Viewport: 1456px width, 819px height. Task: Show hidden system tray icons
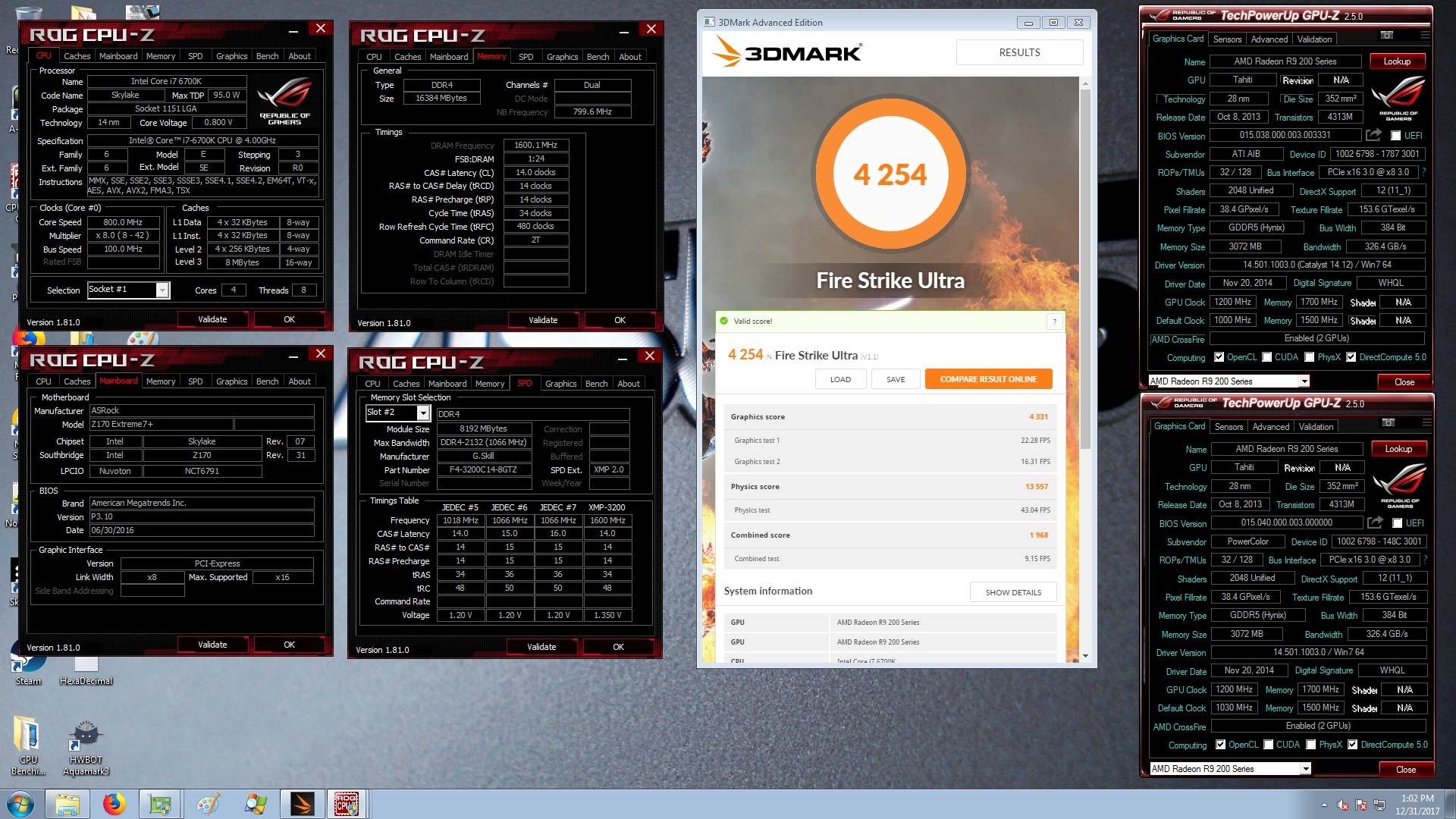1324,805
